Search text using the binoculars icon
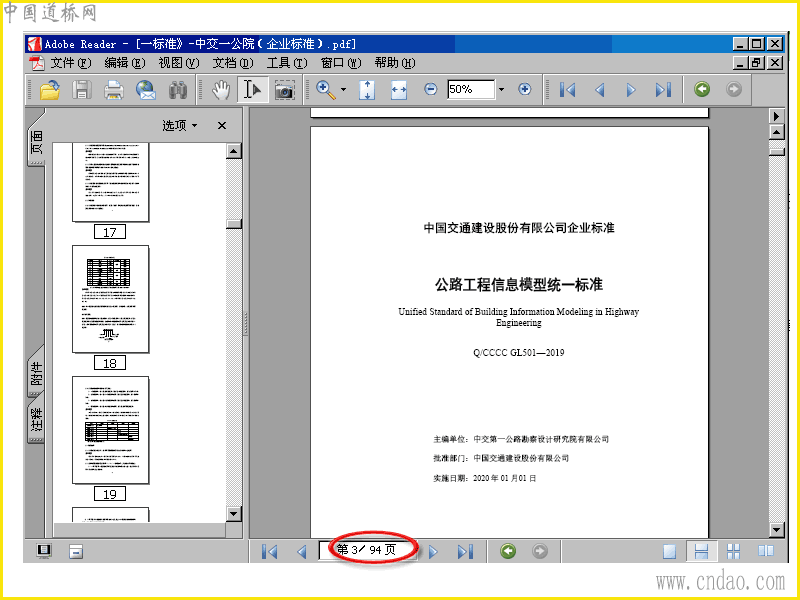Screen dimensions: 800x600 pyautogui.click(x=178, y=90)
